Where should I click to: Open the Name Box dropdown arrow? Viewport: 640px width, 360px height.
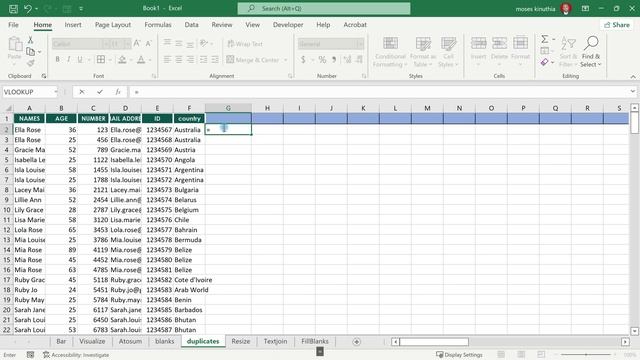56,92
